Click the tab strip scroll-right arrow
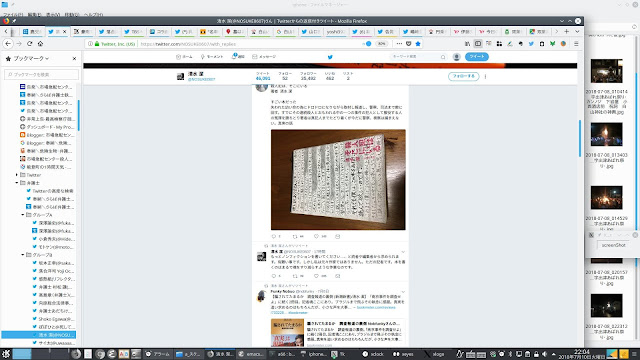 pos(556,31)
